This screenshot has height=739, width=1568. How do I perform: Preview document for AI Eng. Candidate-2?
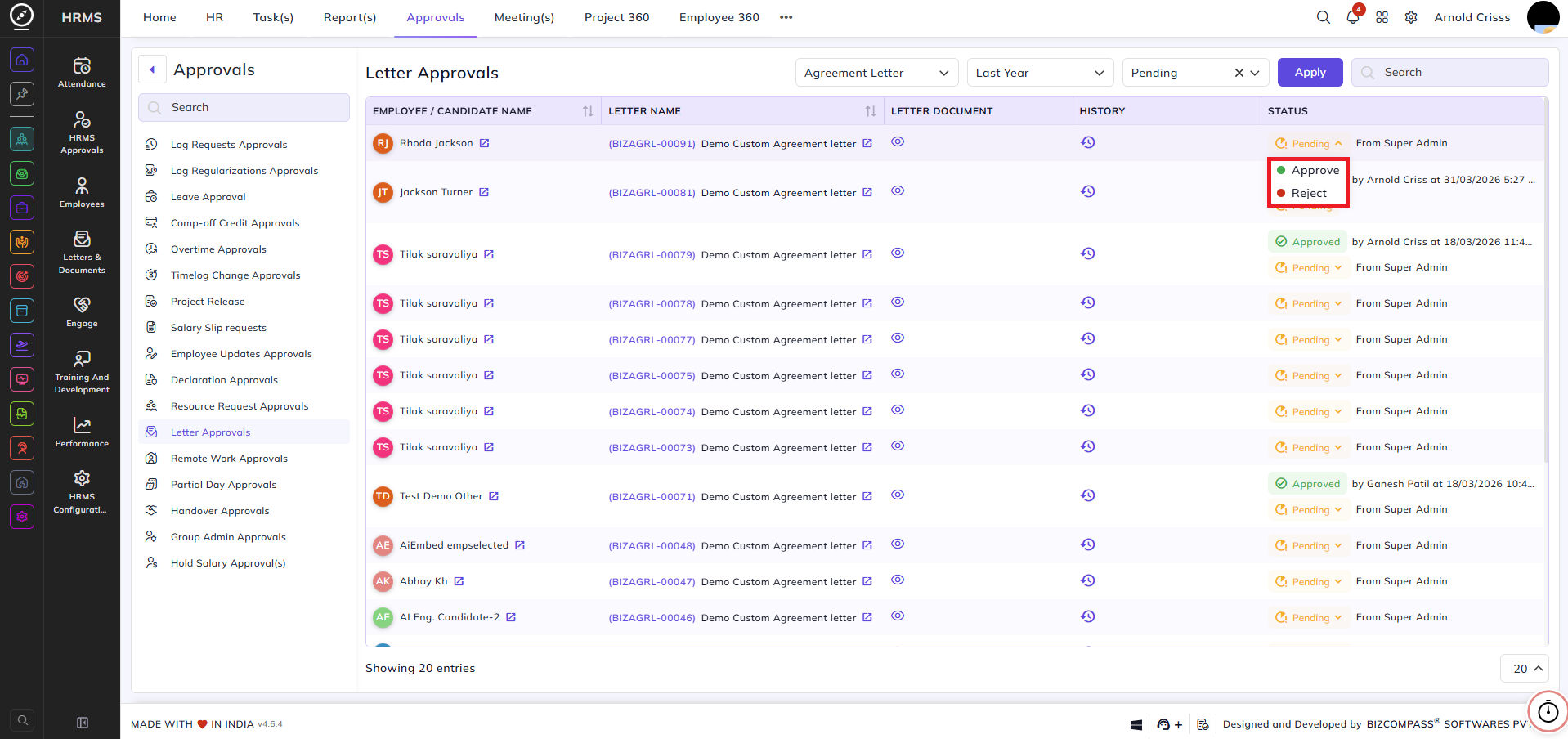[x=898, y=616]
